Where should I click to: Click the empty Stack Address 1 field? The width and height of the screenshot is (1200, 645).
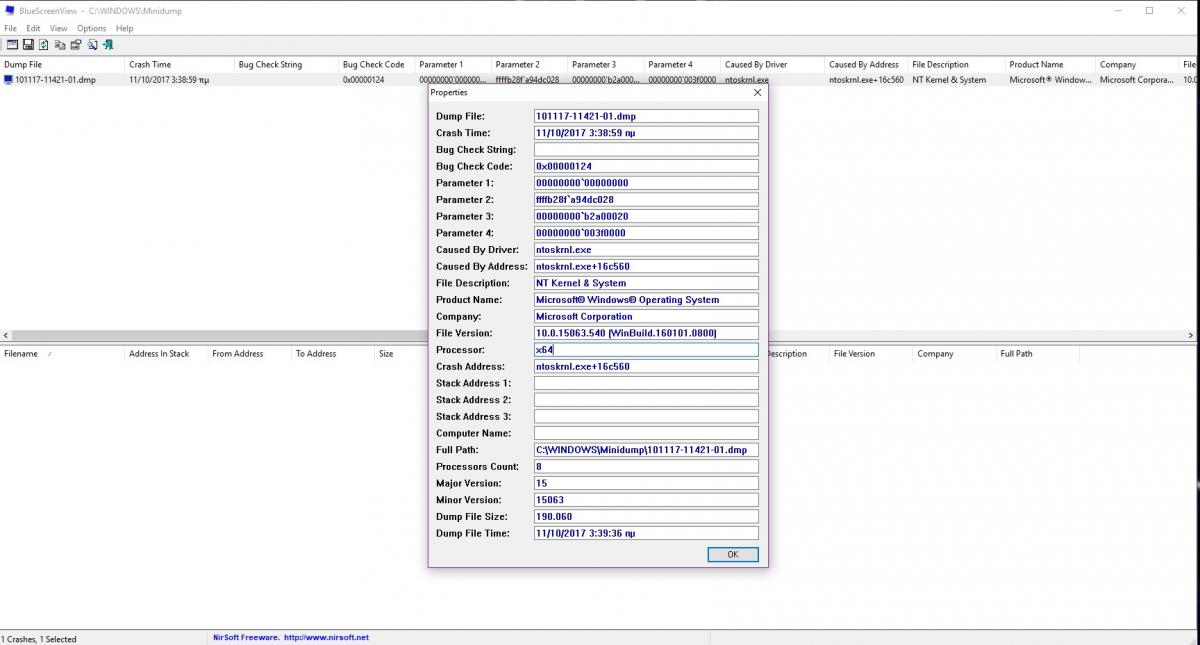pos(646,383)
